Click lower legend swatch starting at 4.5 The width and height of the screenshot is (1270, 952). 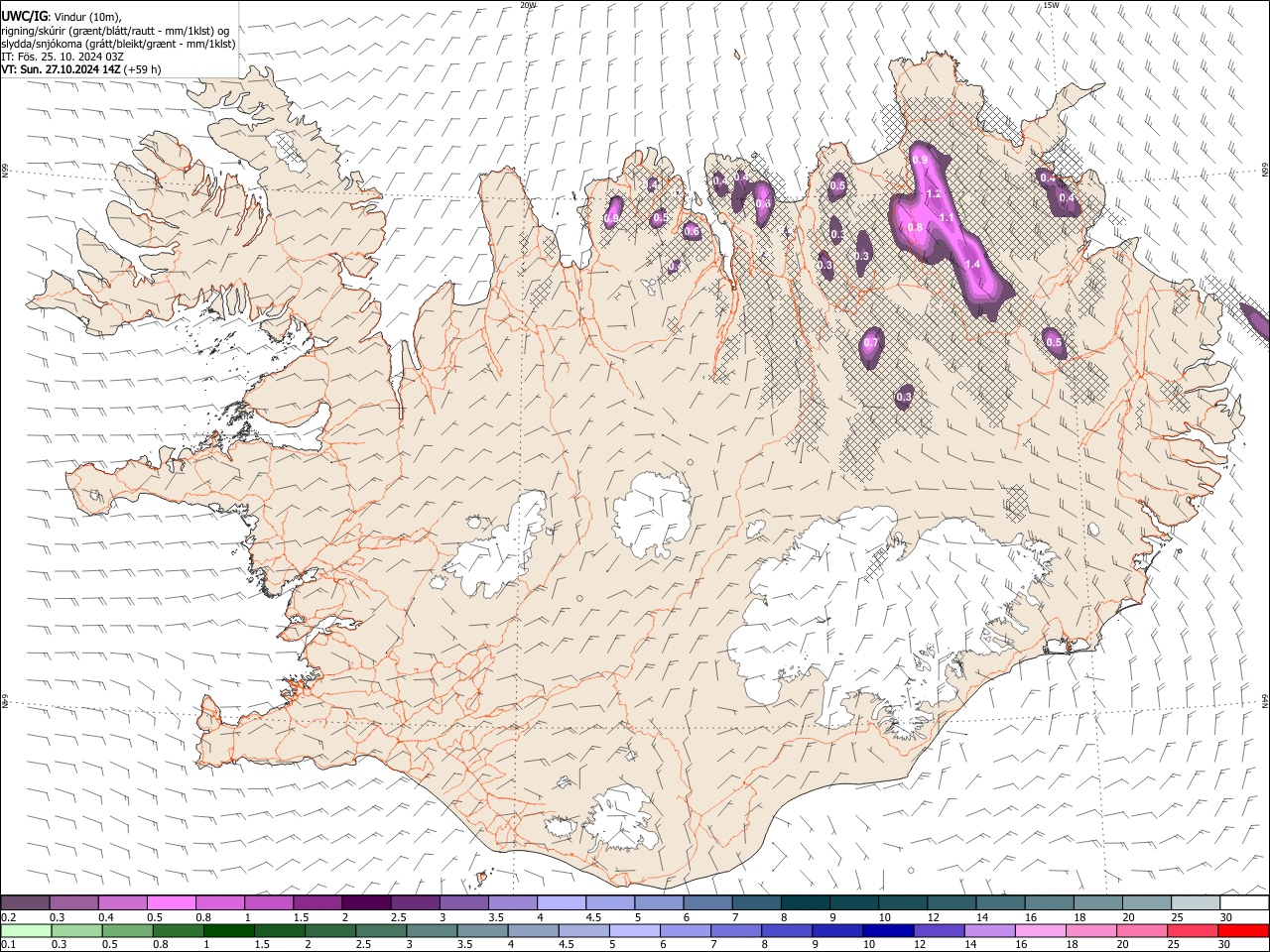(x=582, y=930)
